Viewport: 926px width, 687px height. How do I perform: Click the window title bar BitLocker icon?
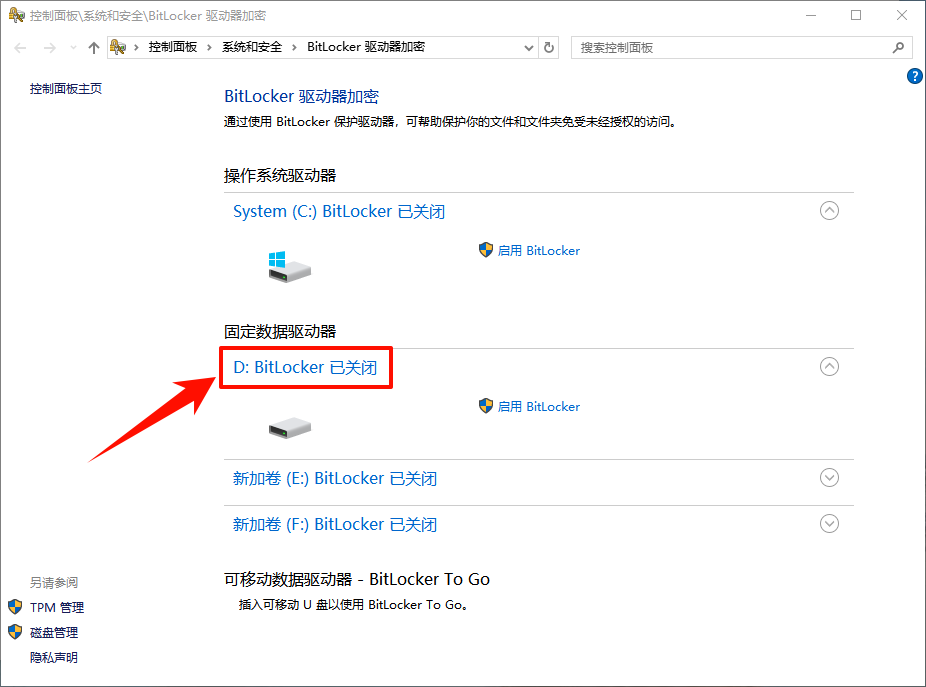(x=17, y=15)
